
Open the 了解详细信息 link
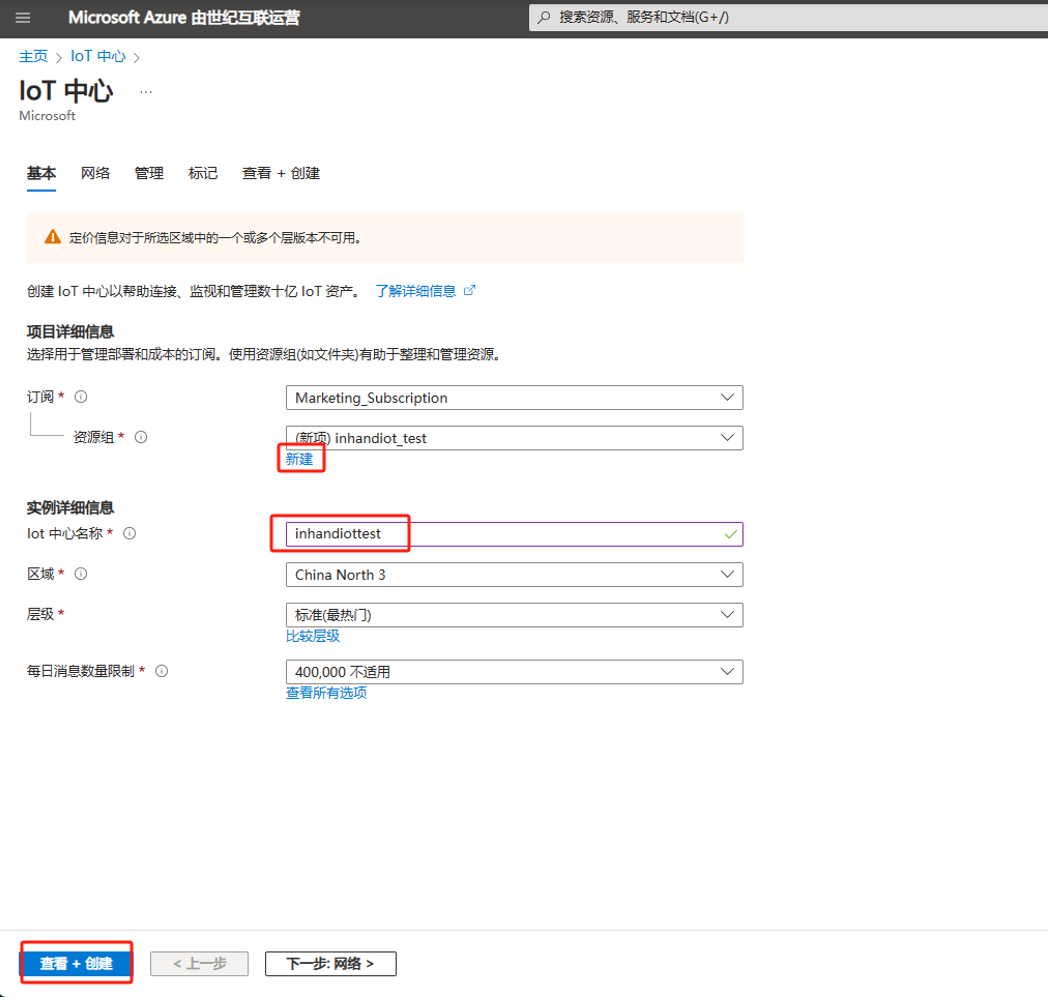[x=415, y=291]
